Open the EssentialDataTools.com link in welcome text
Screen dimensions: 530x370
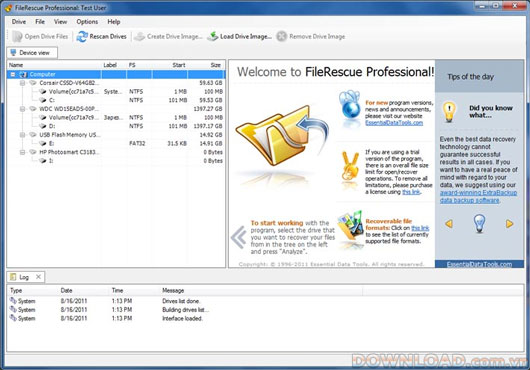click(x=394, y=123)
